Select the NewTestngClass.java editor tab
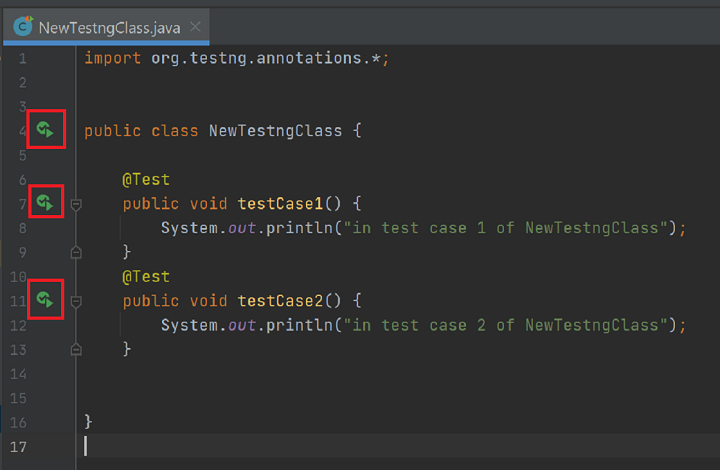 [109, 27]
